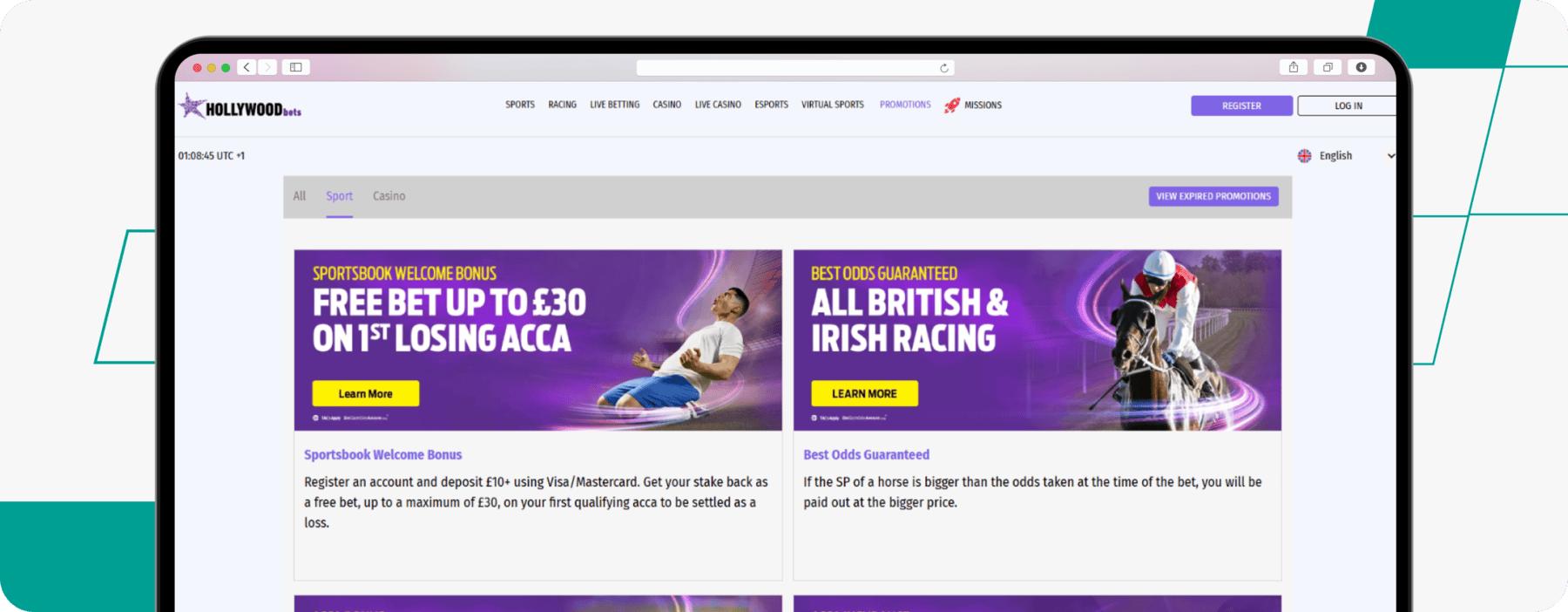Viewport: 1568px width, 612px height.
Task: Click the 01:08:45 UTC +1 clock text
Action: 212,156
